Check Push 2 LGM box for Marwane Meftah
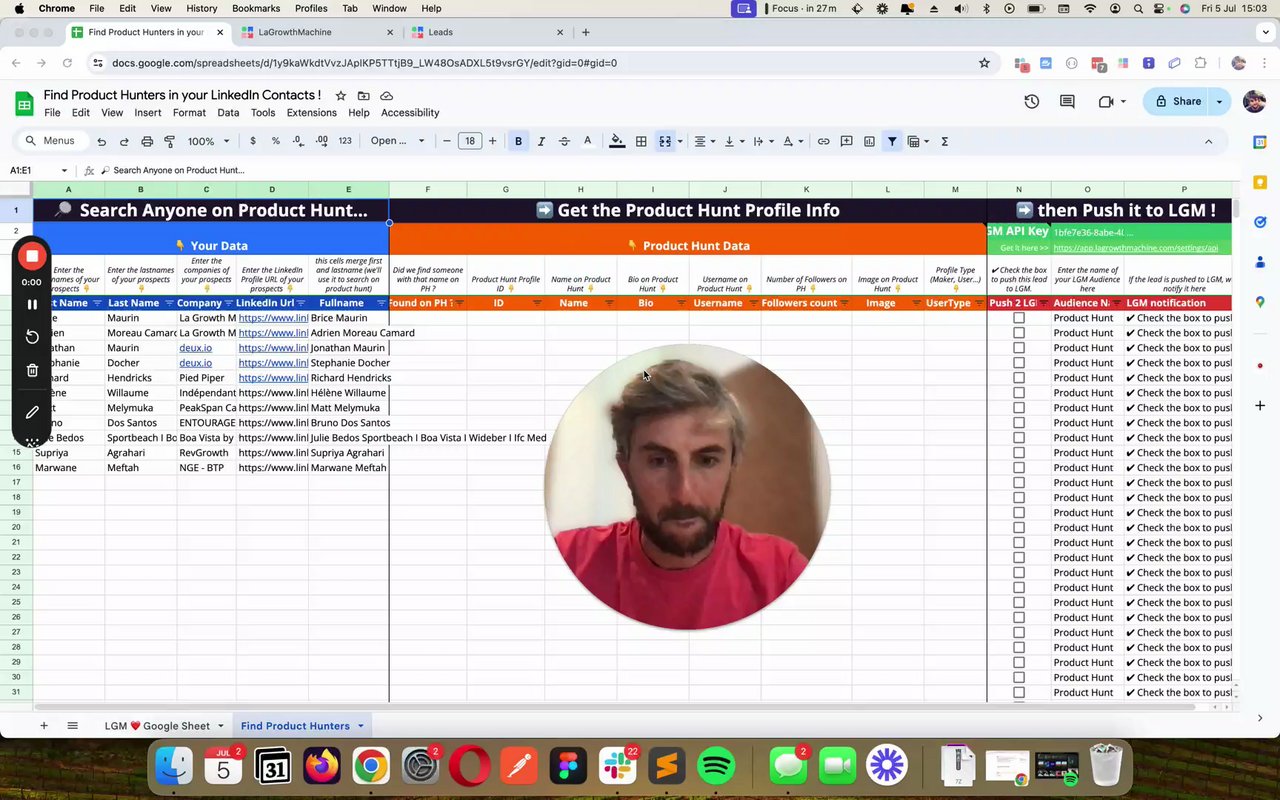 [1019, 468]
